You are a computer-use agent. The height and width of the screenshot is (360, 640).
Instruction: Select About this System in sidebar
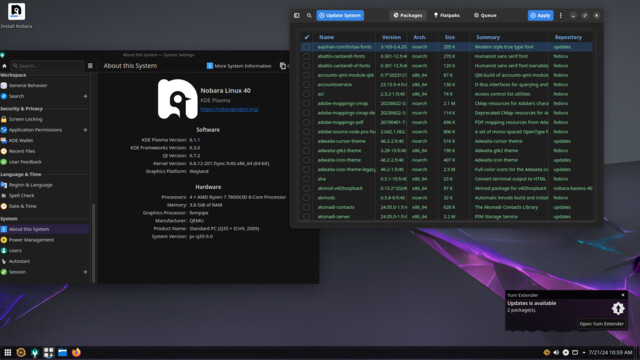pos(44,229)
